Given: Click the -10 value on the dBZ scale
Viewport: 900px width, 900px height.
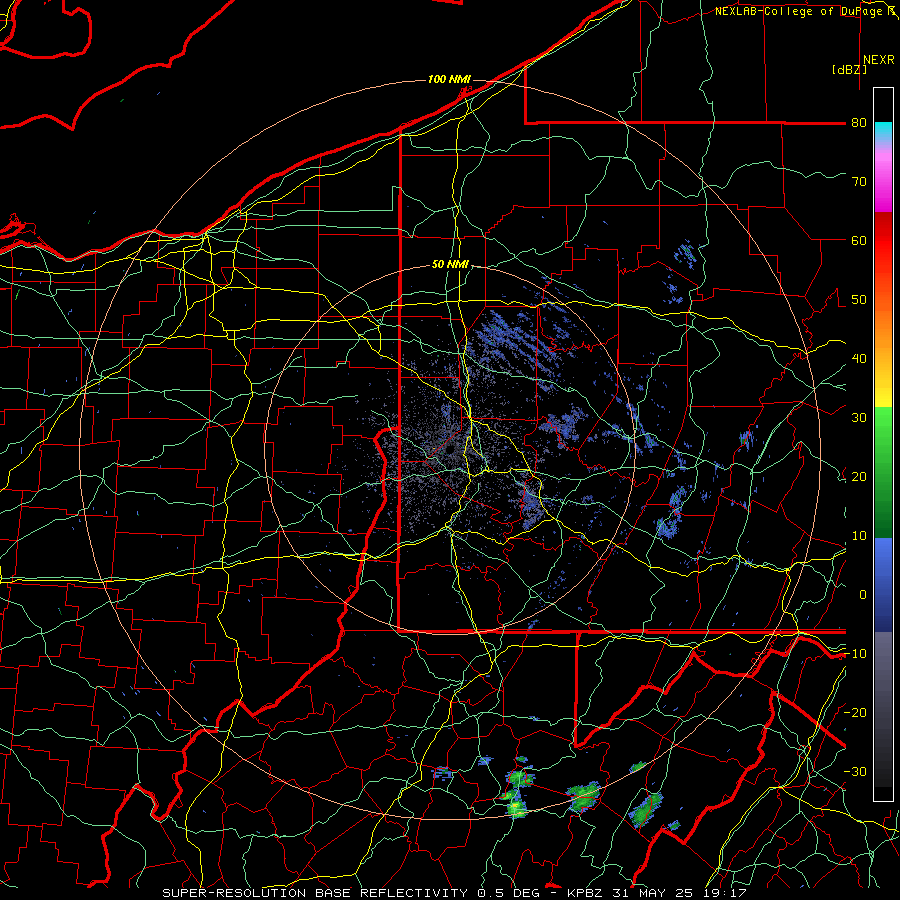Looking at the screenshot, I should pyautogui.click(x=855, y=653).
